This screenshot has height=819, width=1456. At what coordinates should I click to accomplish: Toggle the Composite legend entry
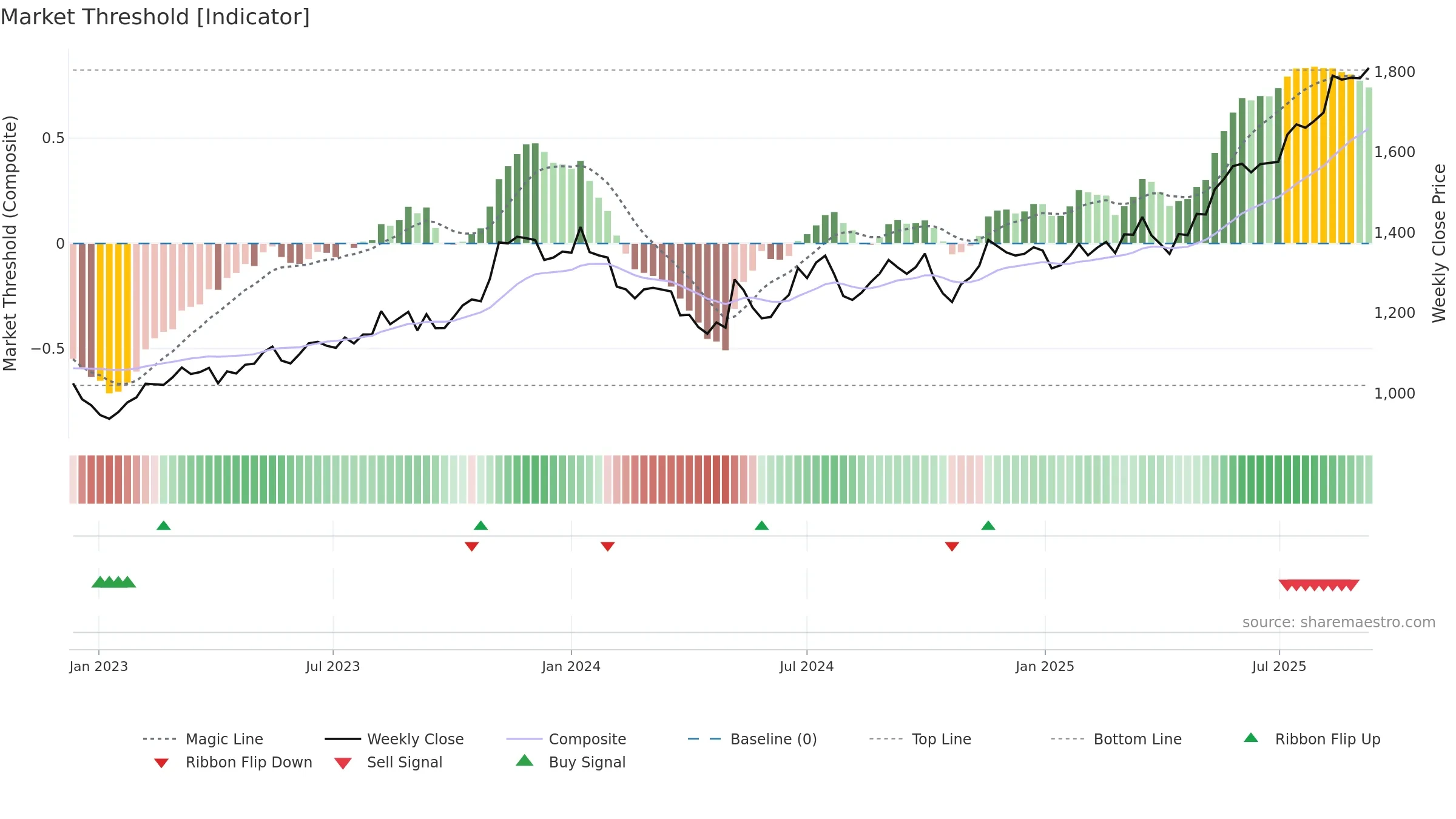click(566, 739)
